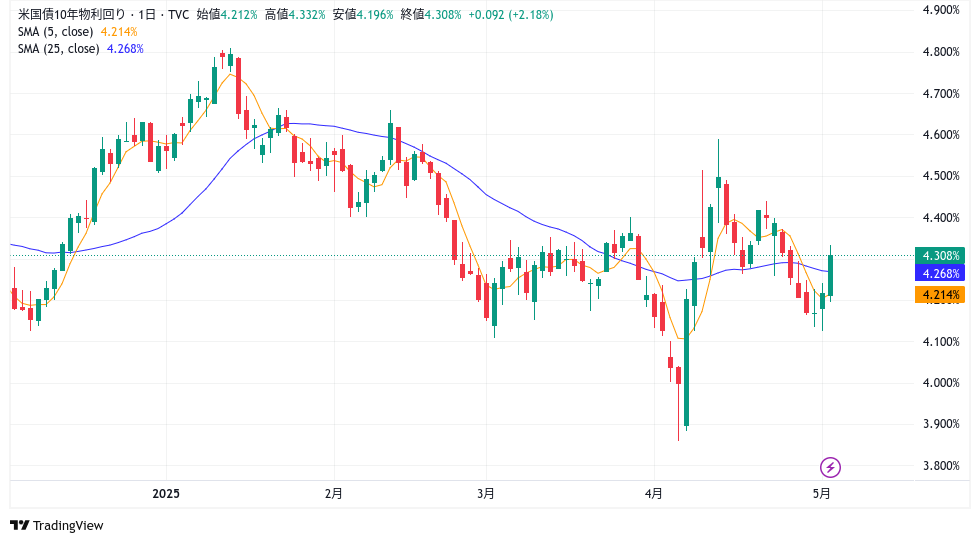
Task: Select the SMA (25, close) indicator label
Action: (x=59, y=49)
